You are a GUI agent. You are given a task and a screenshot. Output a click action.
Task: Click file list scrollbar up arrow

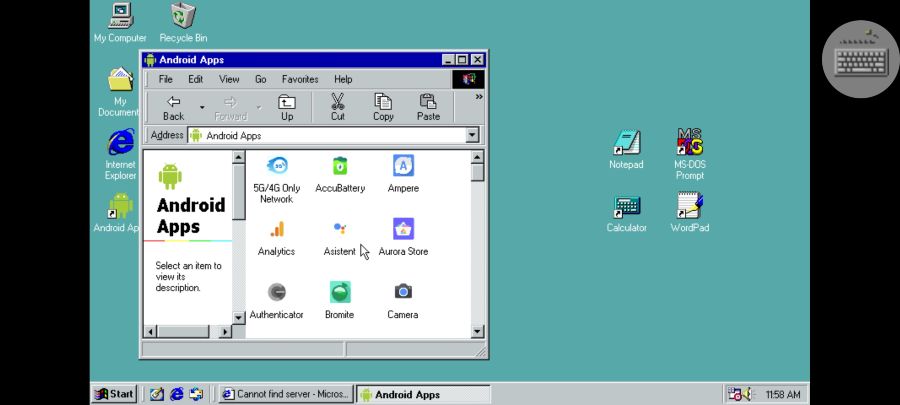[478, 157]
